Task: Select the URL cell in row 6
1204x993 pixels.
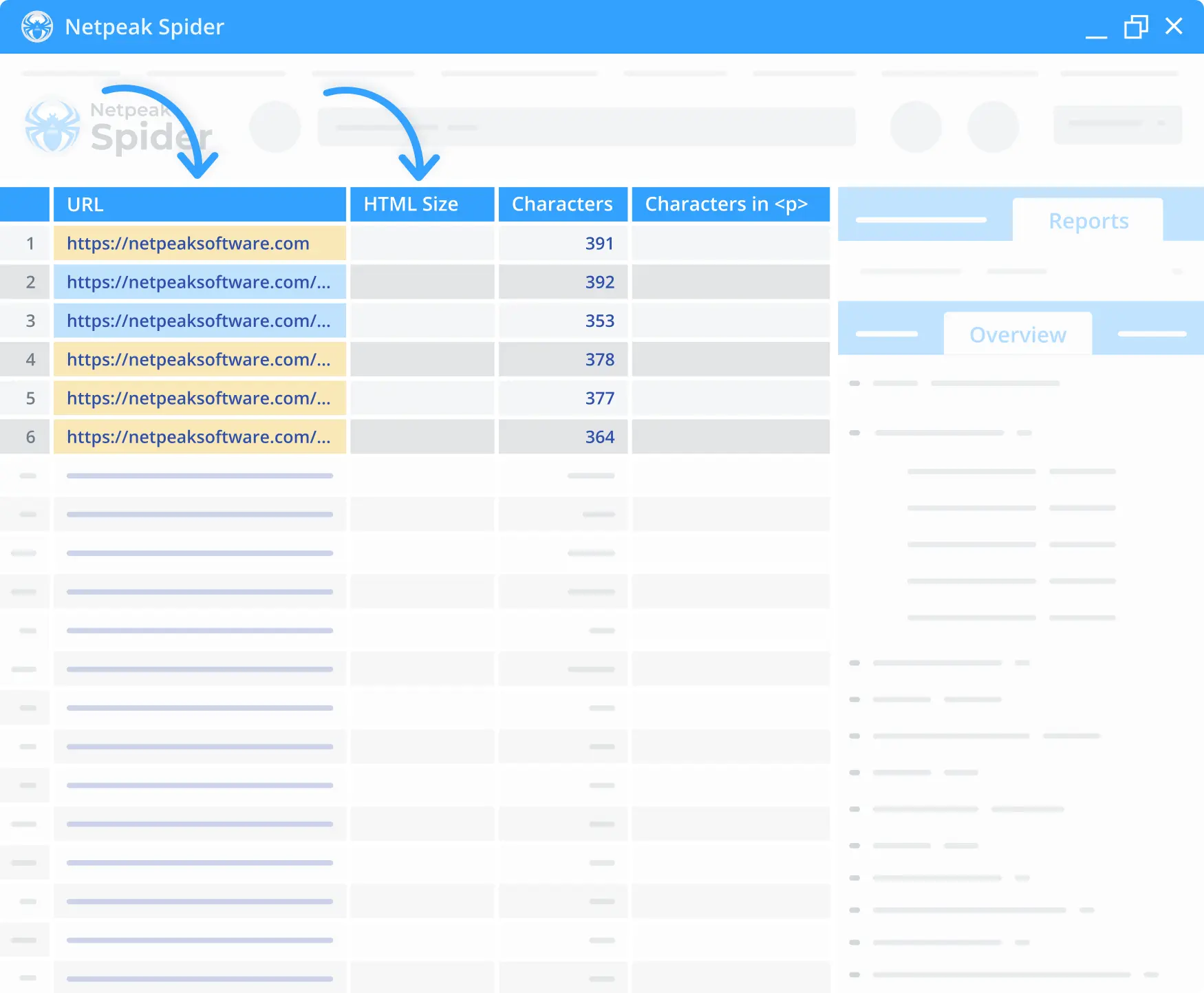Action: 200,436
